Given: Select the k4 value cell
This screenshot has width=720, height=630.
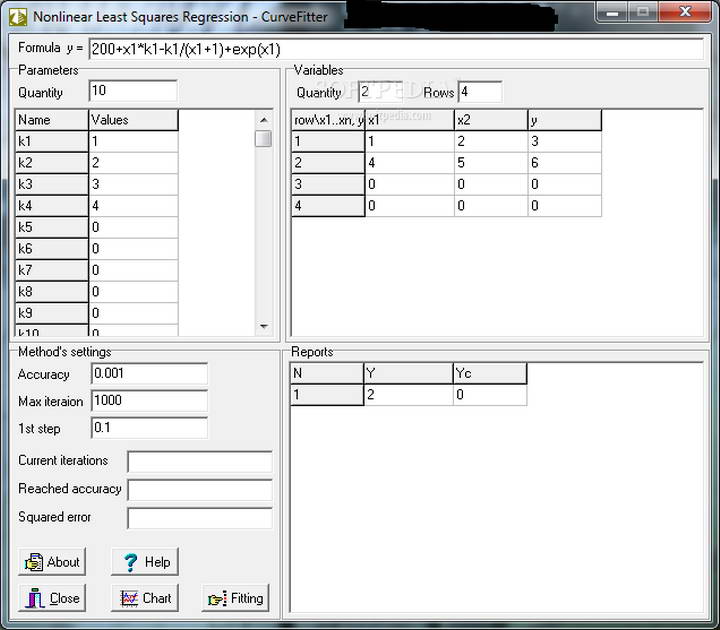Looking at the screenshot, I should pos(133,206).
